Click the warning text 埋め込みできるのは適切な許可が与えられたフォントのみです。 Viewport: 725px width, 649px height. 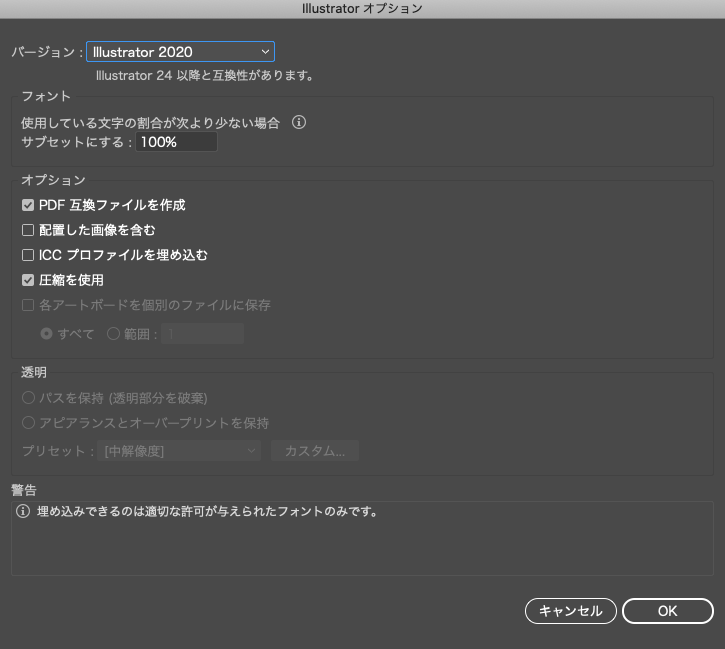tap(208, 511)
